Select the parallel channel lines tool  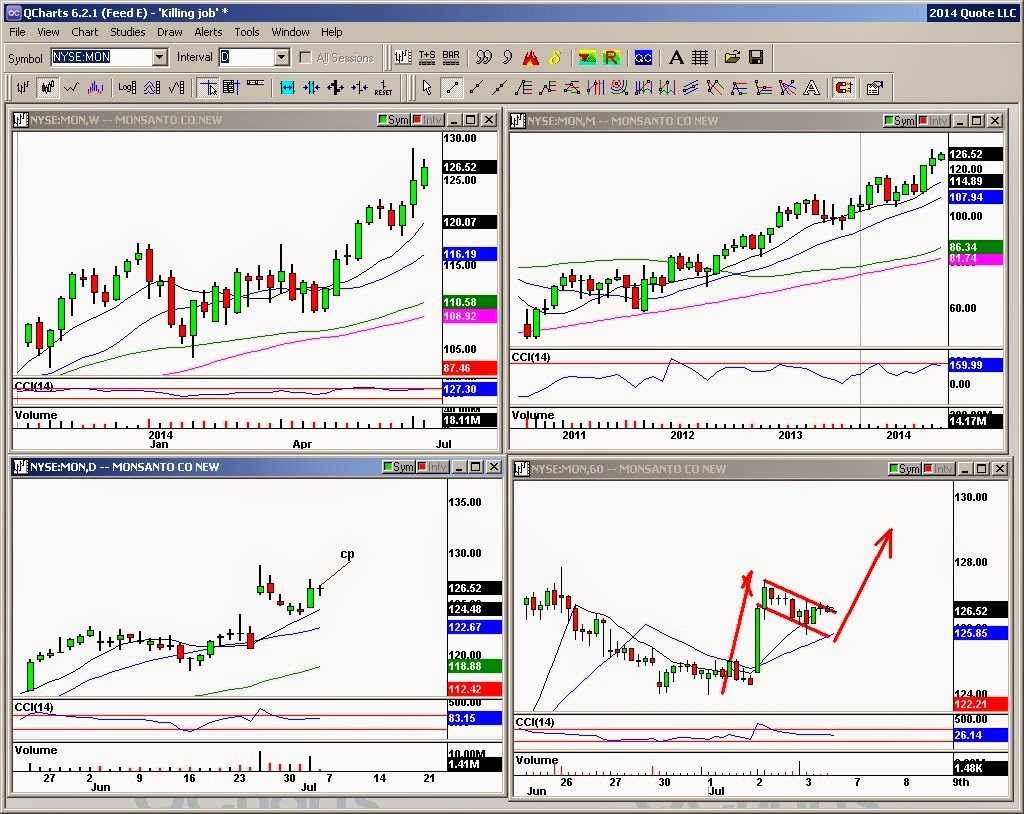click(x=691, y=88)
